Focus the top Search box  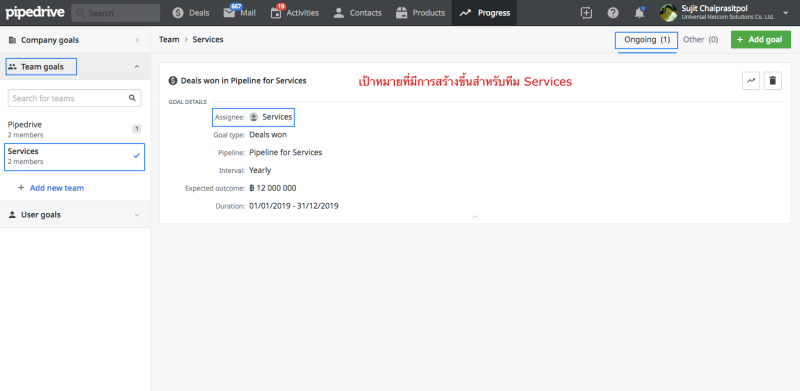click(116, 13)
